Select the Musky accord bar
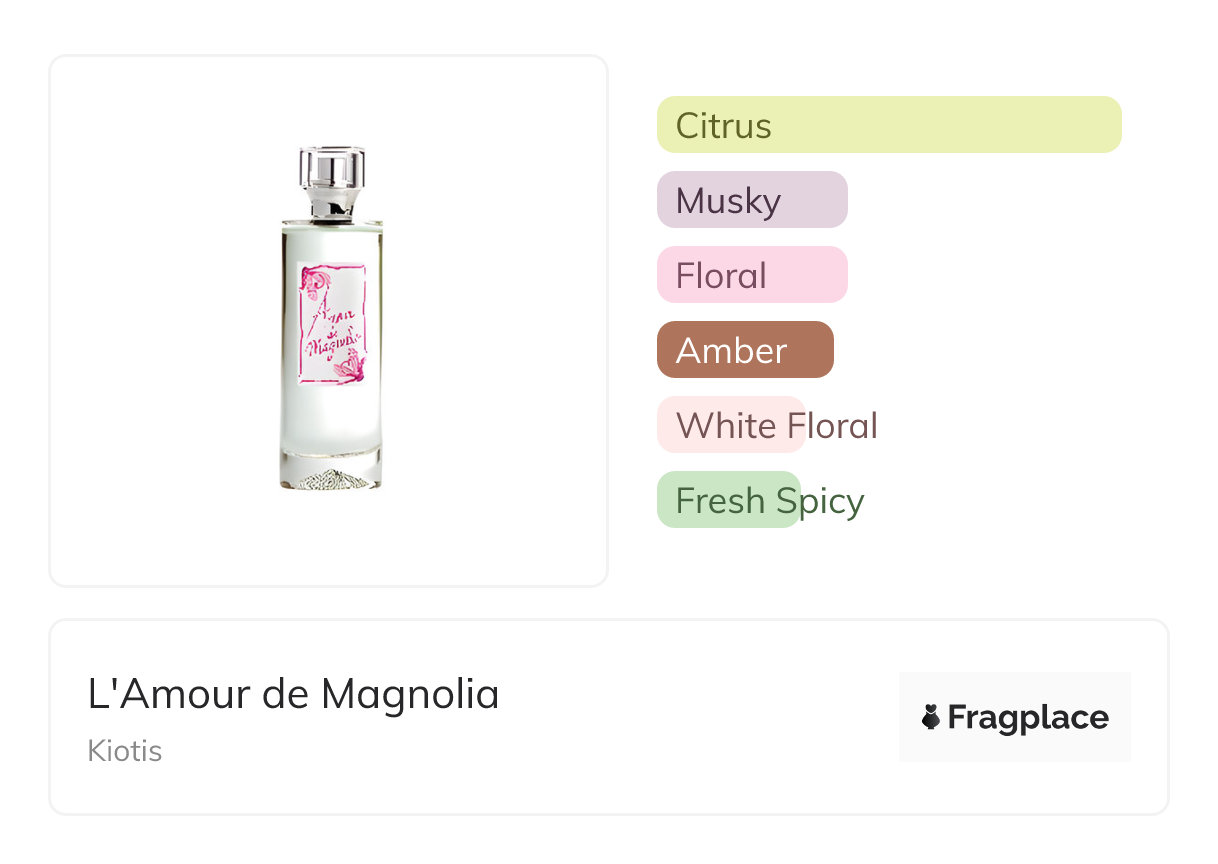The width and height of the screenshot is (1218, 864). pos(751,200)
